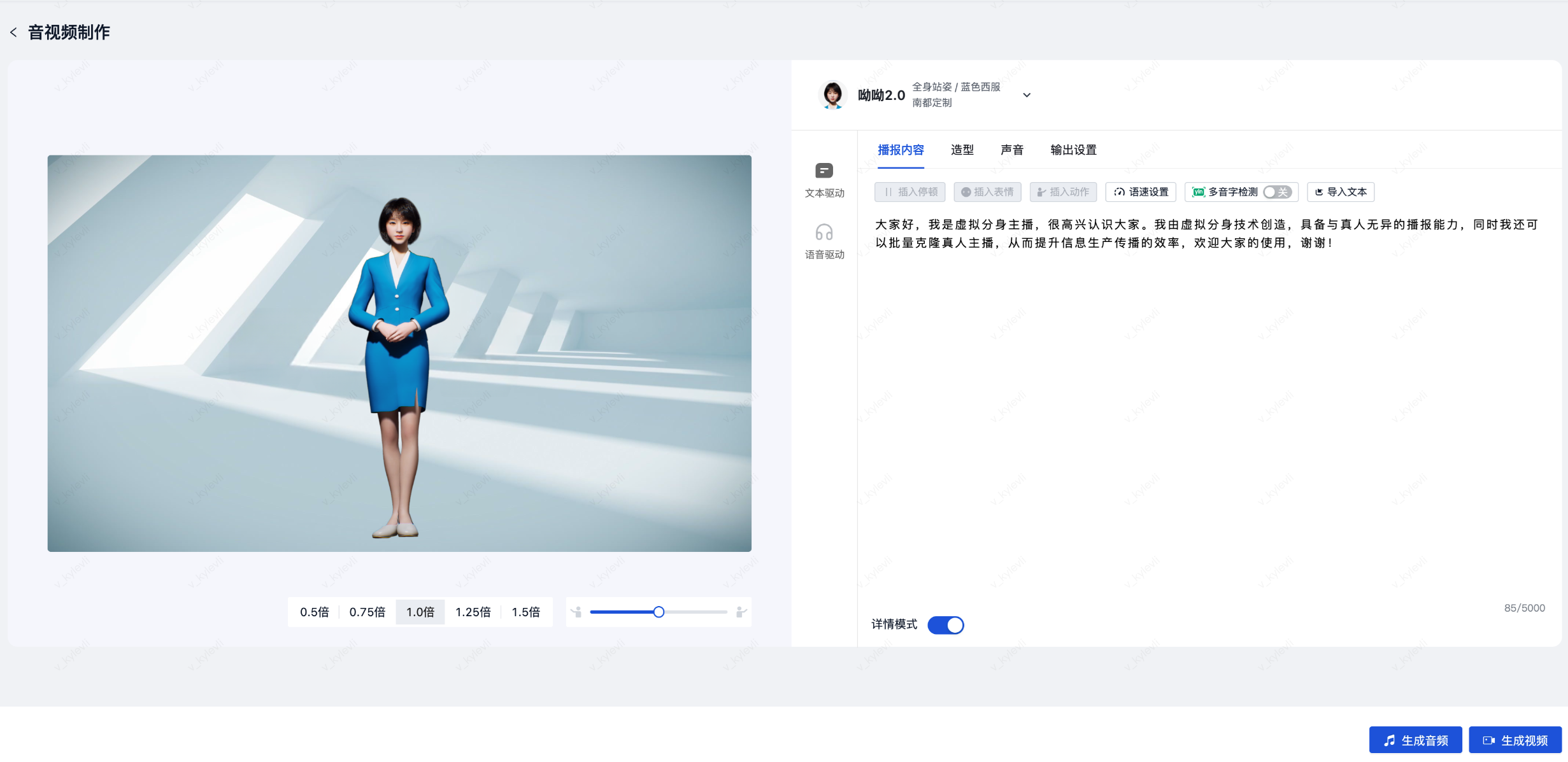Toggle the 详情模式 switch off
1568x762 pixels.
pos(945,625)
